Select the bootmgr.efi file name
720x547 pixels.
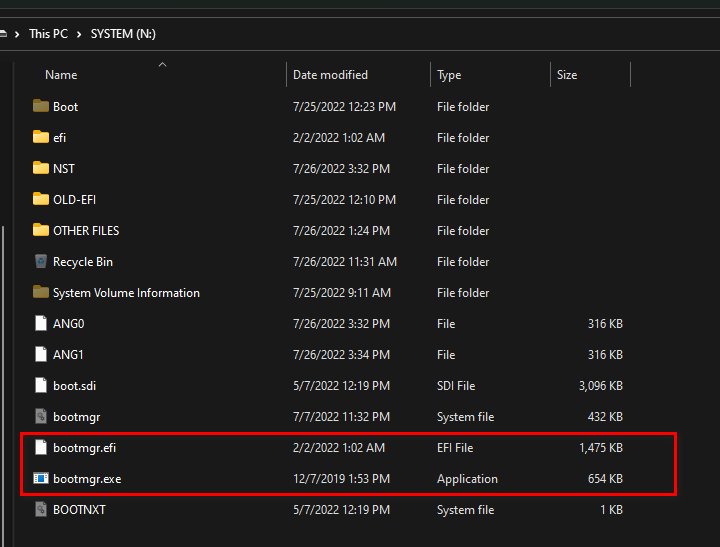[84, 448]
